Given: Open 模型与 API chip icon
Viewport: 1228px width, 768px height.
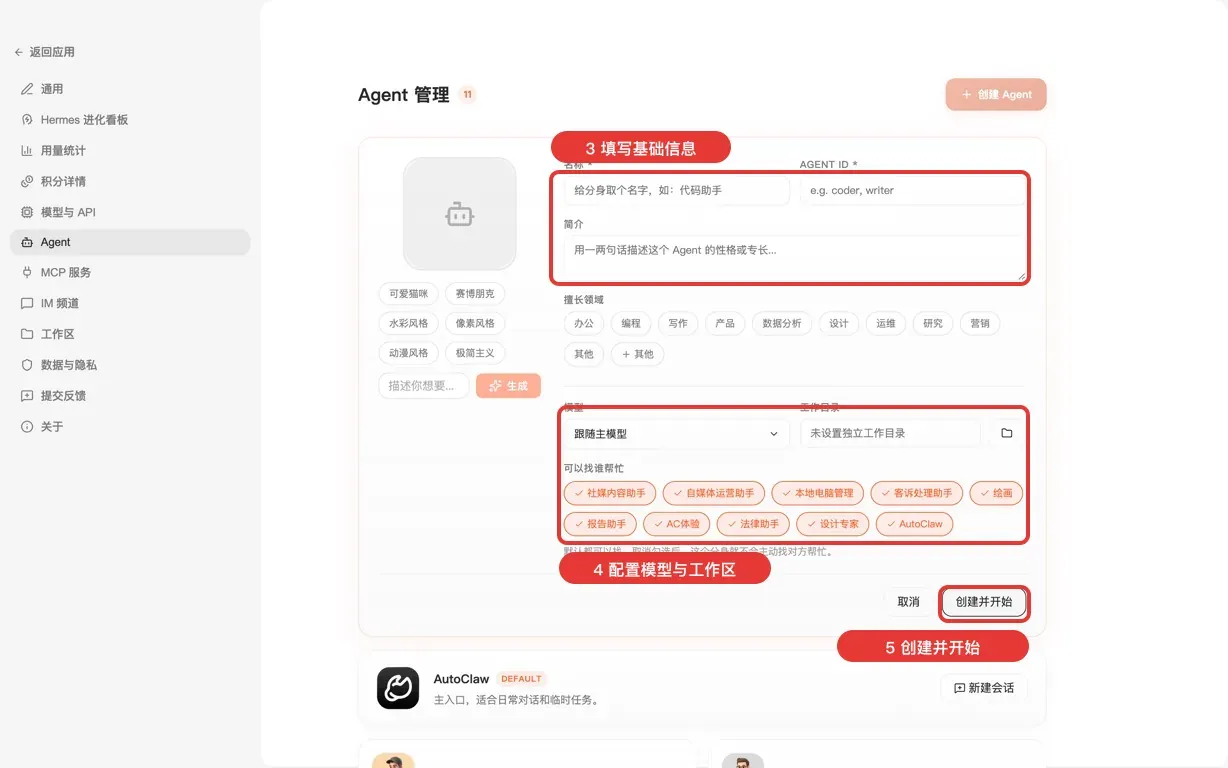Looking at the screenshot, I should [27, 212].
